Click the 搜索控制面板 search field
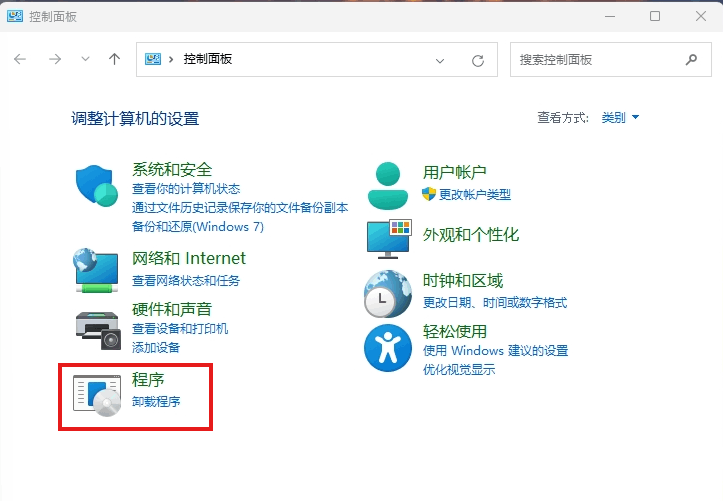This screenshot has height=502, width=724. (610, 60)
